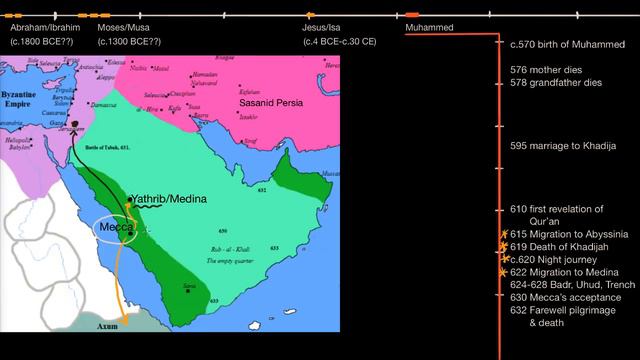Click the Jesus/Isa timeline label
This screenshot has height=360, width=640.
point(321,28)
